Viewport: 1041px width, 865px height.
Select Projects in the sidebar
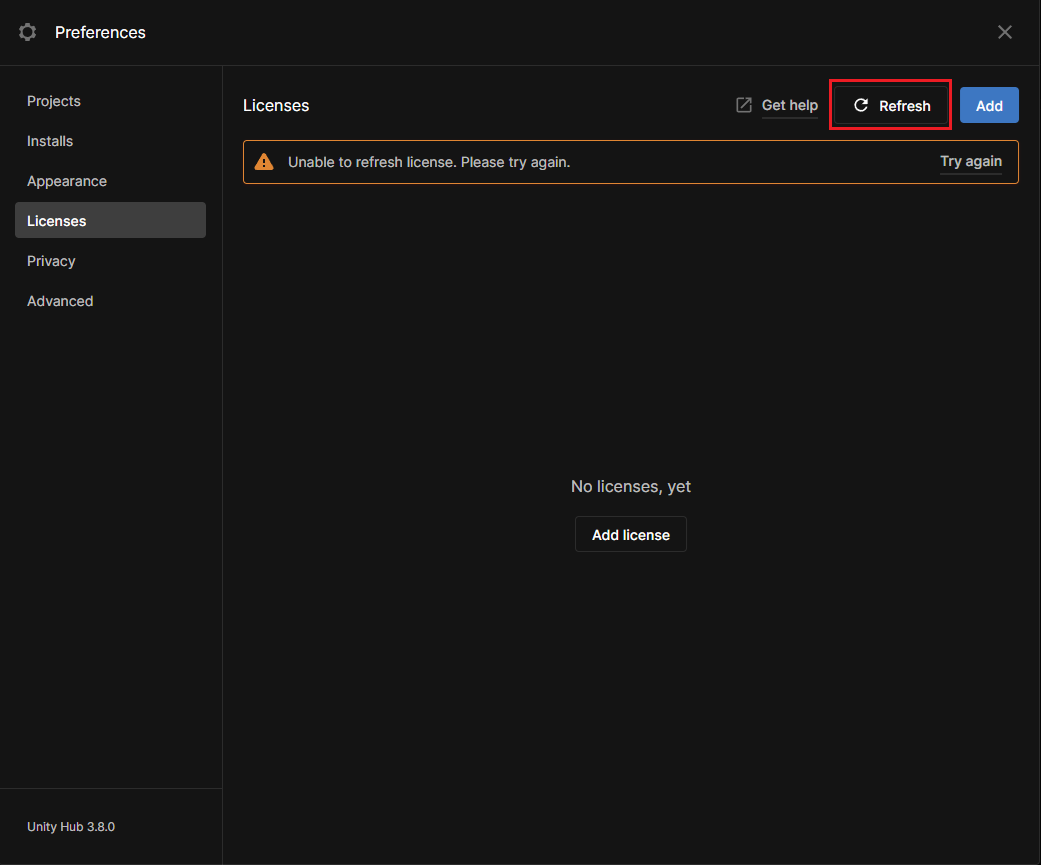click(x=53, y=101)
